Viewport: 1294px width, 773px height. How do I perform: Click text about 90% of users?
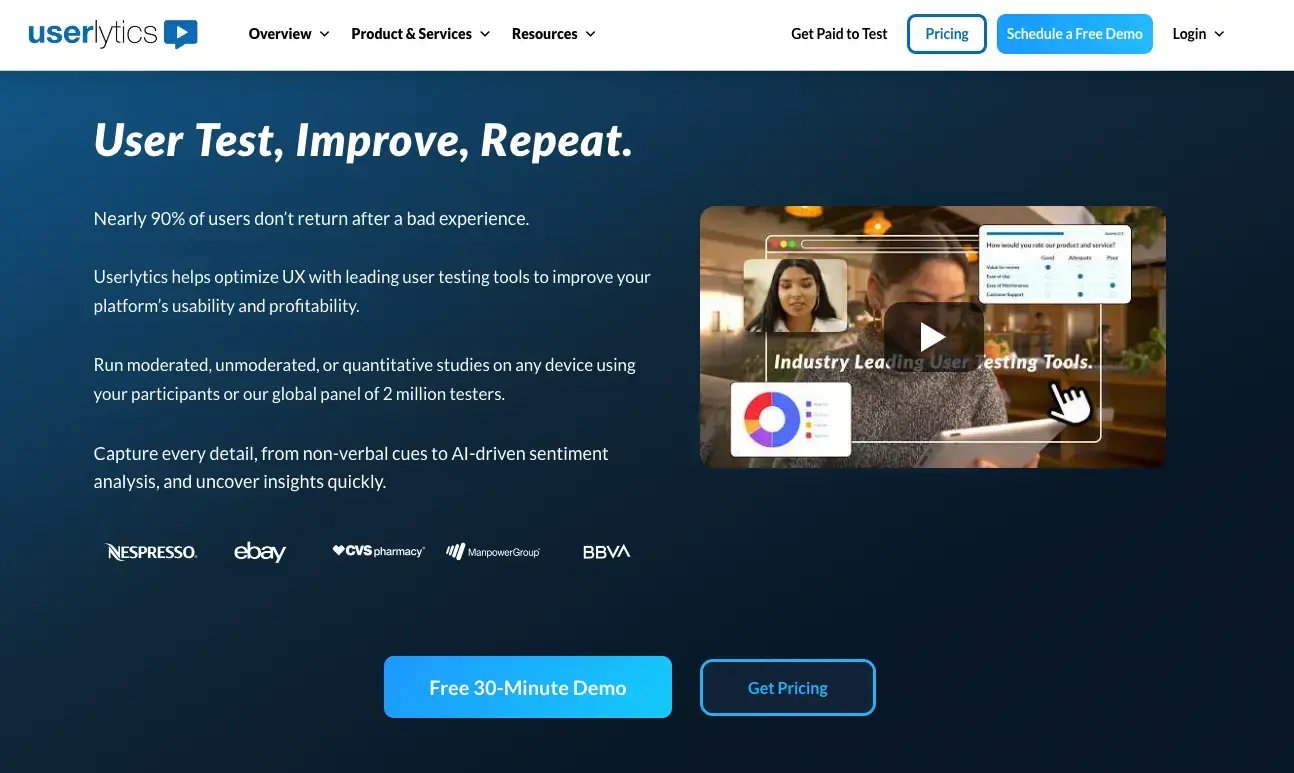click(311, 218)
